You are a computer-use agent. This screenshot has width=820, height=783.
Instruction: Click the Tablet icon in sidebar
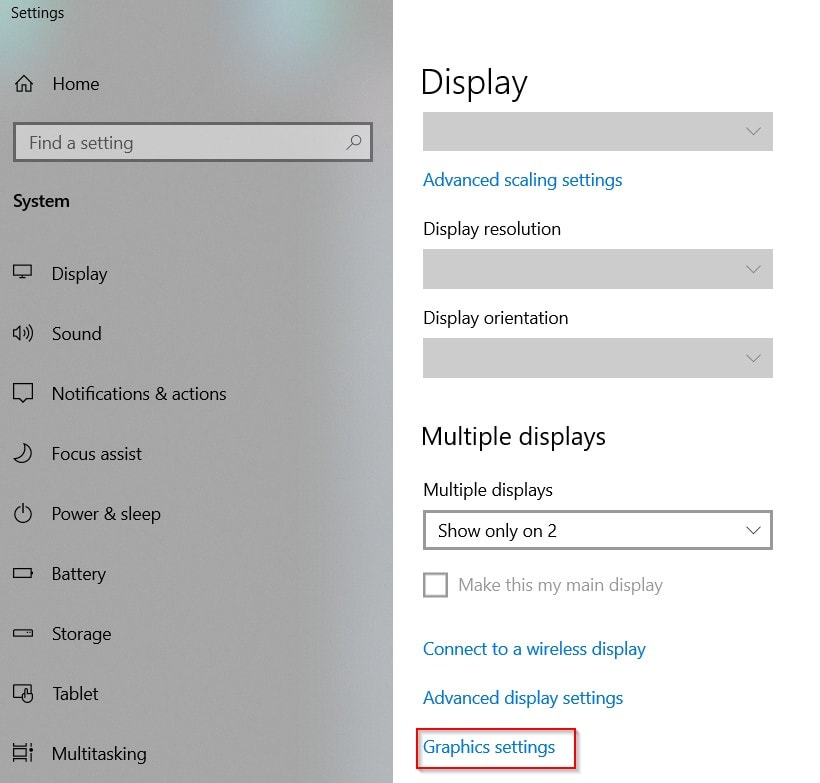point(23,694)
